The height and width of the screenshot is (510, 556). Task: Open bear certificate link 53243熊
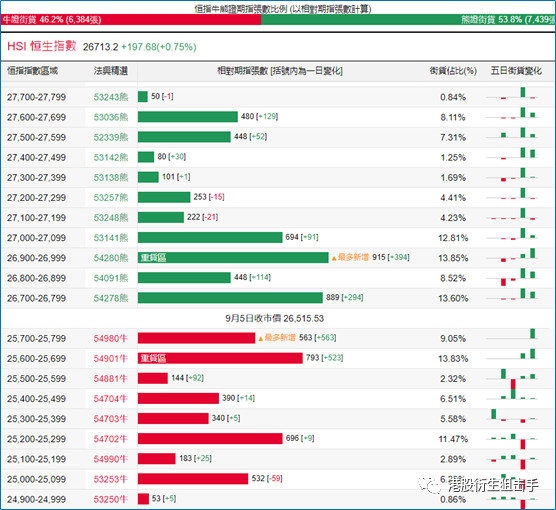[x=111, y=97]
